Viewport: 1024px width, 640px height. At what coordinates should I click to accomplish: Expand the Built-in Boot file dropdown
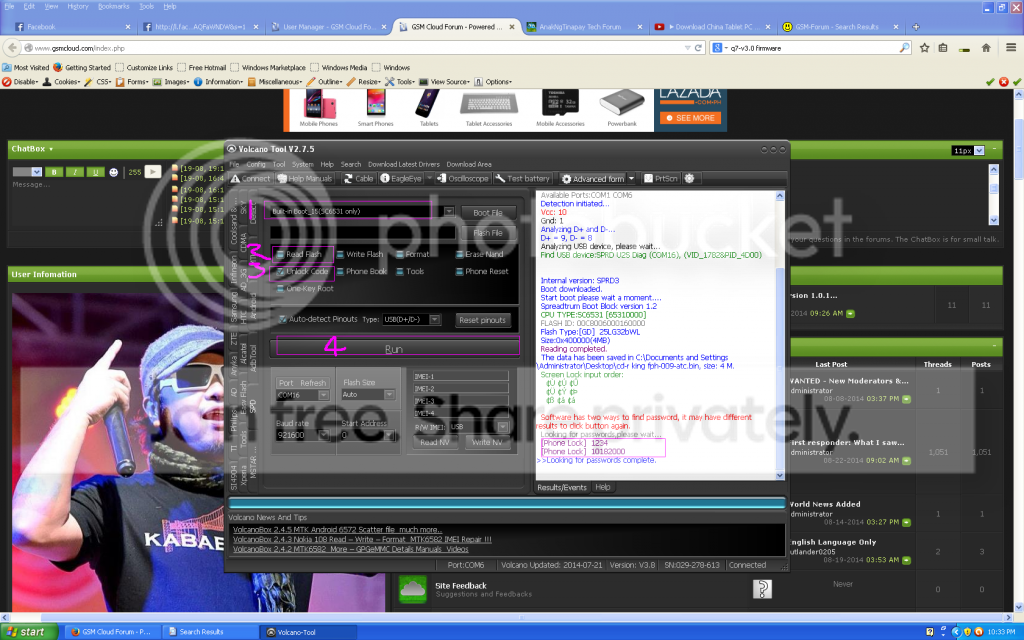pyautogui.click(x=449, y=212)
